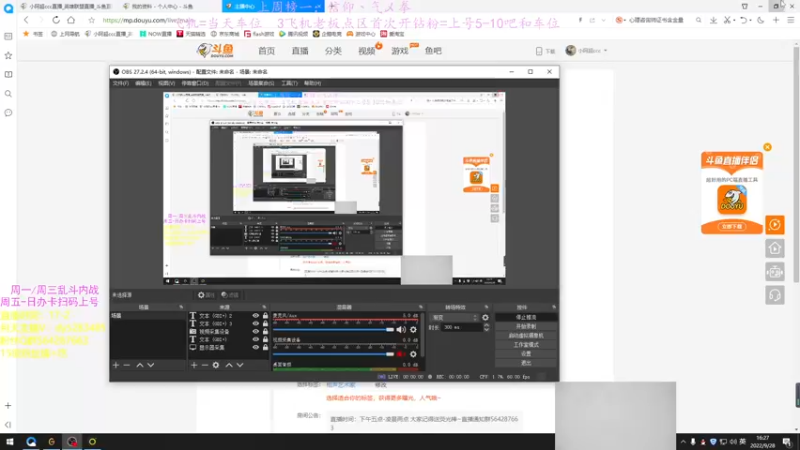Bookmark page with star icon by address bar
This screenshot has height=450, width=800.
pyautogui.click(x=91, y=20)
